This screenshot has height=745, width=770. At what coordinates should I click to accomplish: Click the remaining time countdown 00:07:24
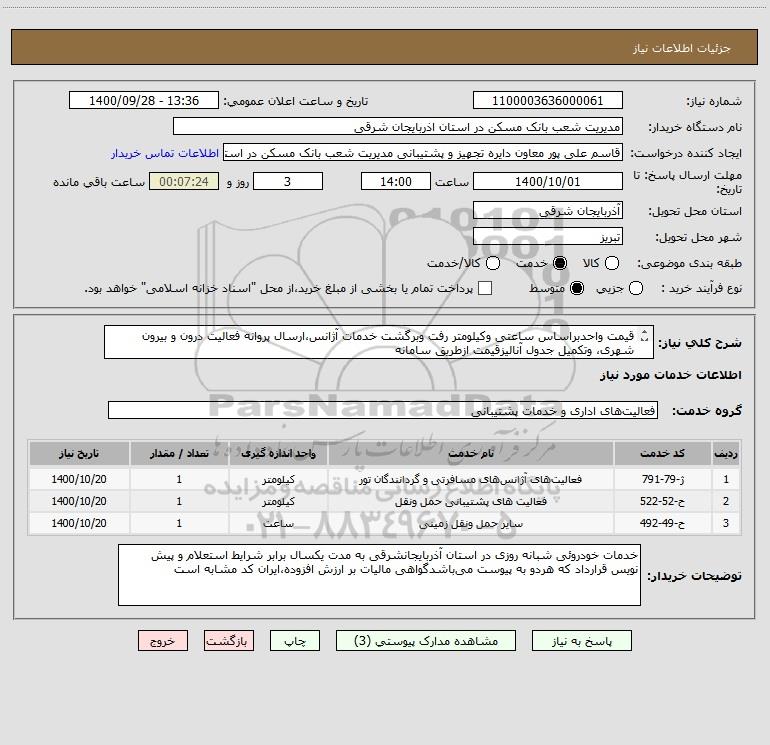pyautogui.click(x=184, y=181)
